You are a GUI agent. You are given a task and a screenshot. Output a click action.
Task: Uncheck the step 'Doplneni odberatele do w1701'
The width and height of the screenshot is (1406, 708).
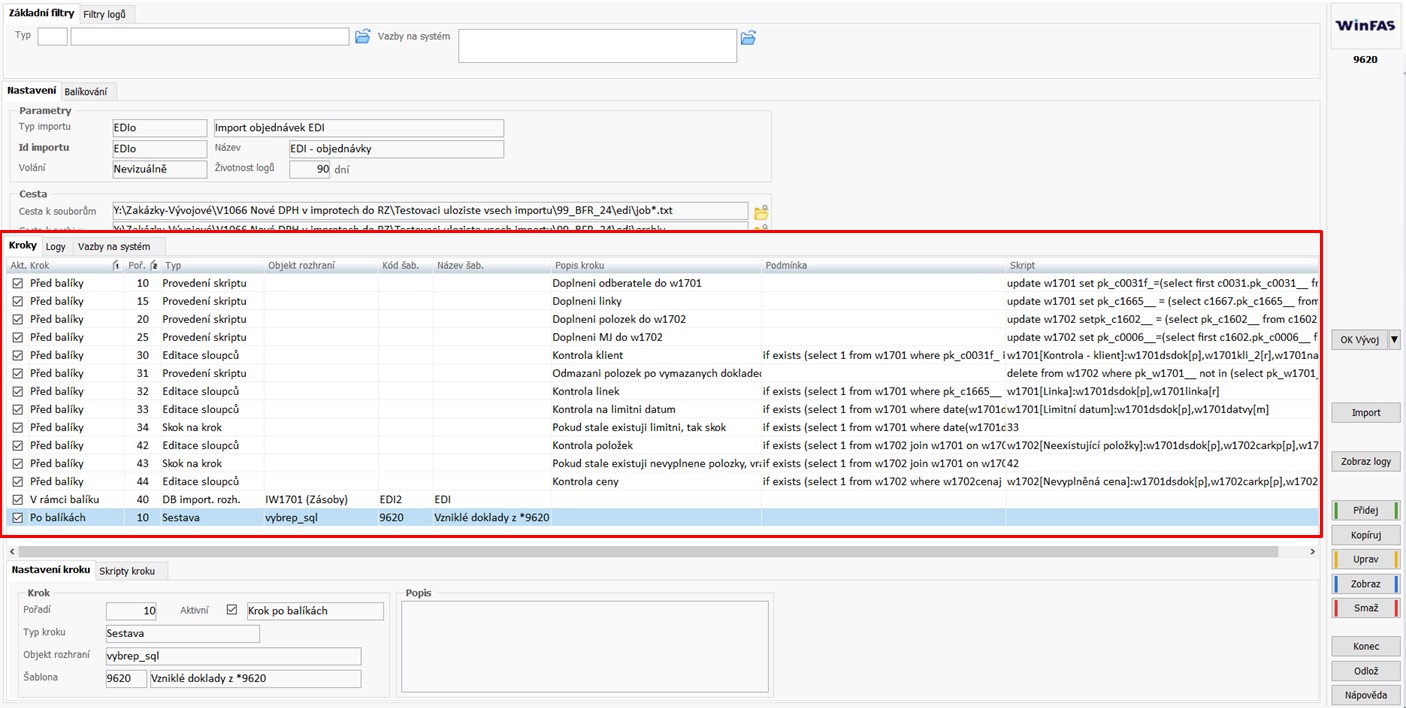click(x=17, y=284)
